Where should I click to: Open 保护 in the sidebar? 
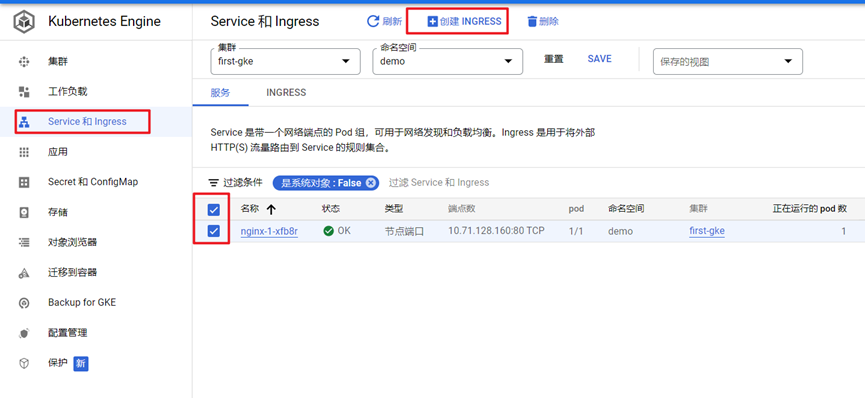58,363
